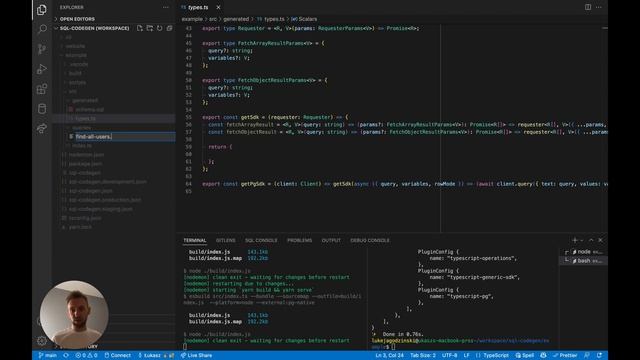The width and height of the screenshot is (640, 360).
Task: Switch to the SQL CONSOLE panel tab
Action: click(x=261, y=240)
